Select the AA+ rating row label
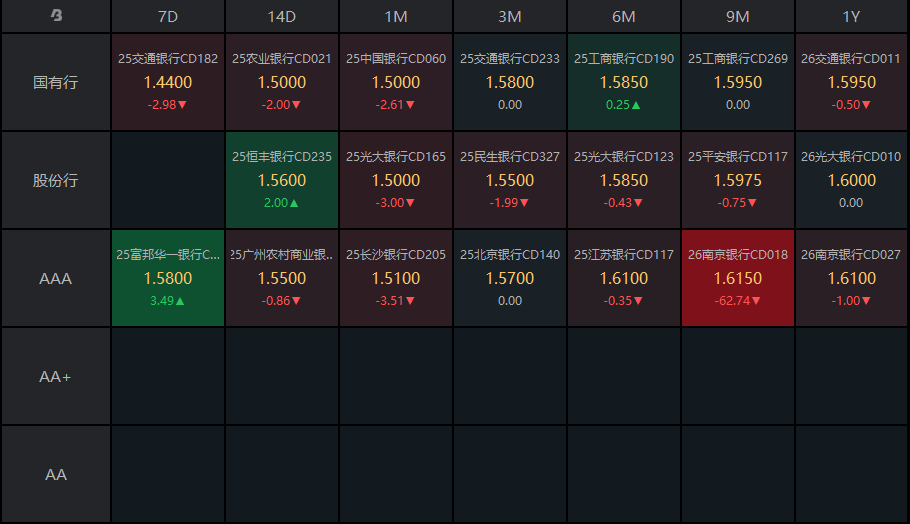 [x=56, y=376]
